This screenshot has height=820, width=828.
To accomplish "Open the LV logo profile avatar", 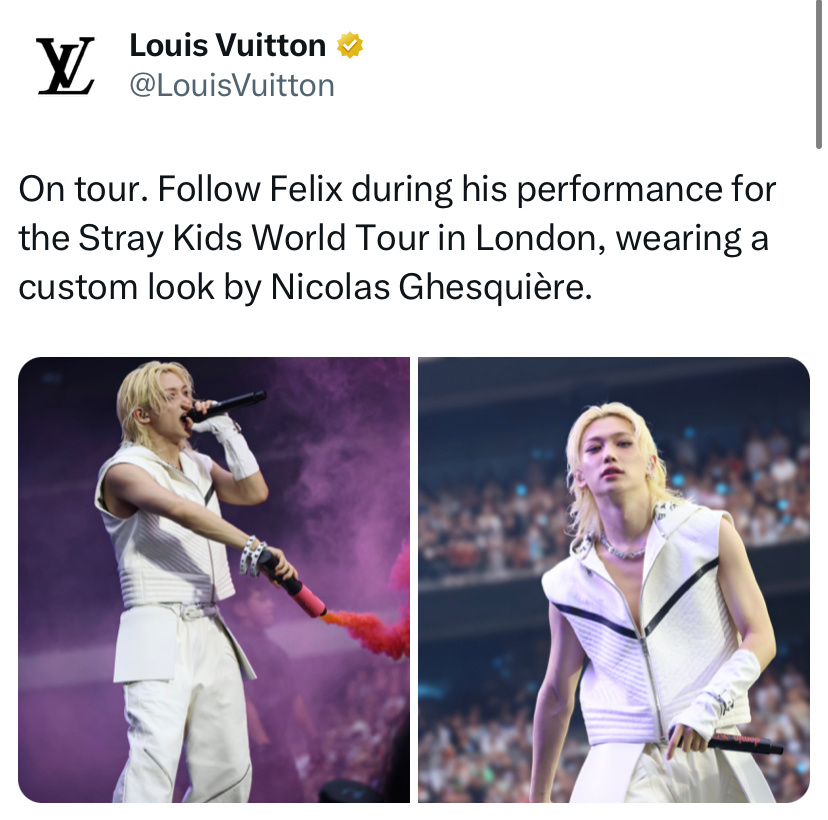I will [65, 66].
